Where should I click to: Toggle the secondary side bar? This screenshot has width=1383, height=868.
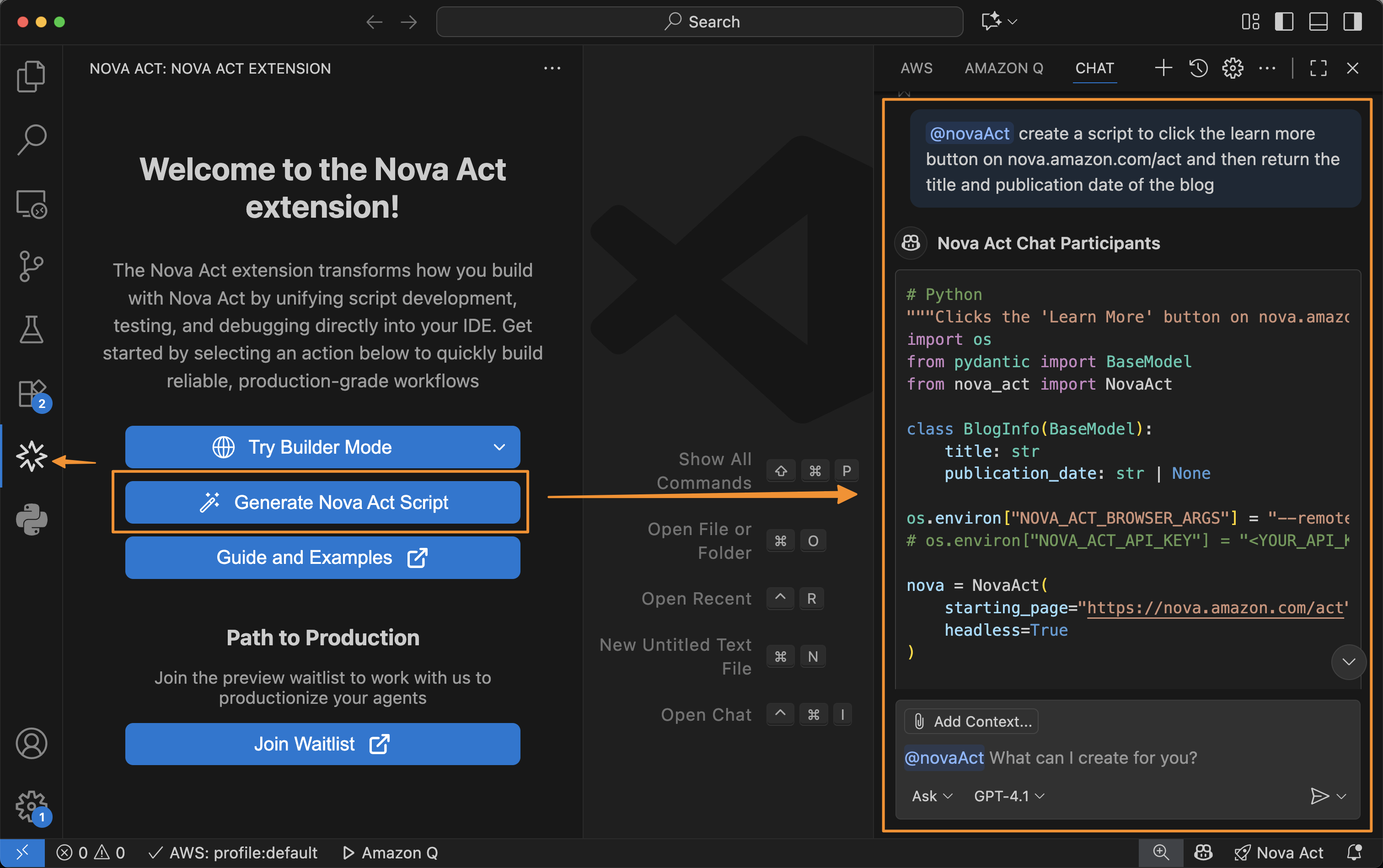1352,22
